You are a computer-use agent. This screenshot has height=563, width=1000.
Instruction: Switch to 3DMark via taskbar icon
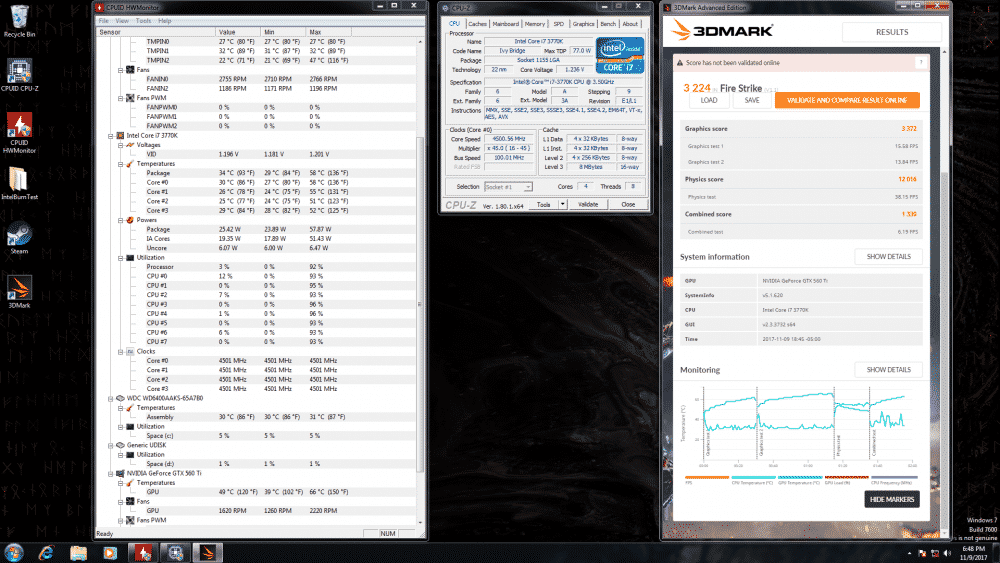tap(208, 553)
